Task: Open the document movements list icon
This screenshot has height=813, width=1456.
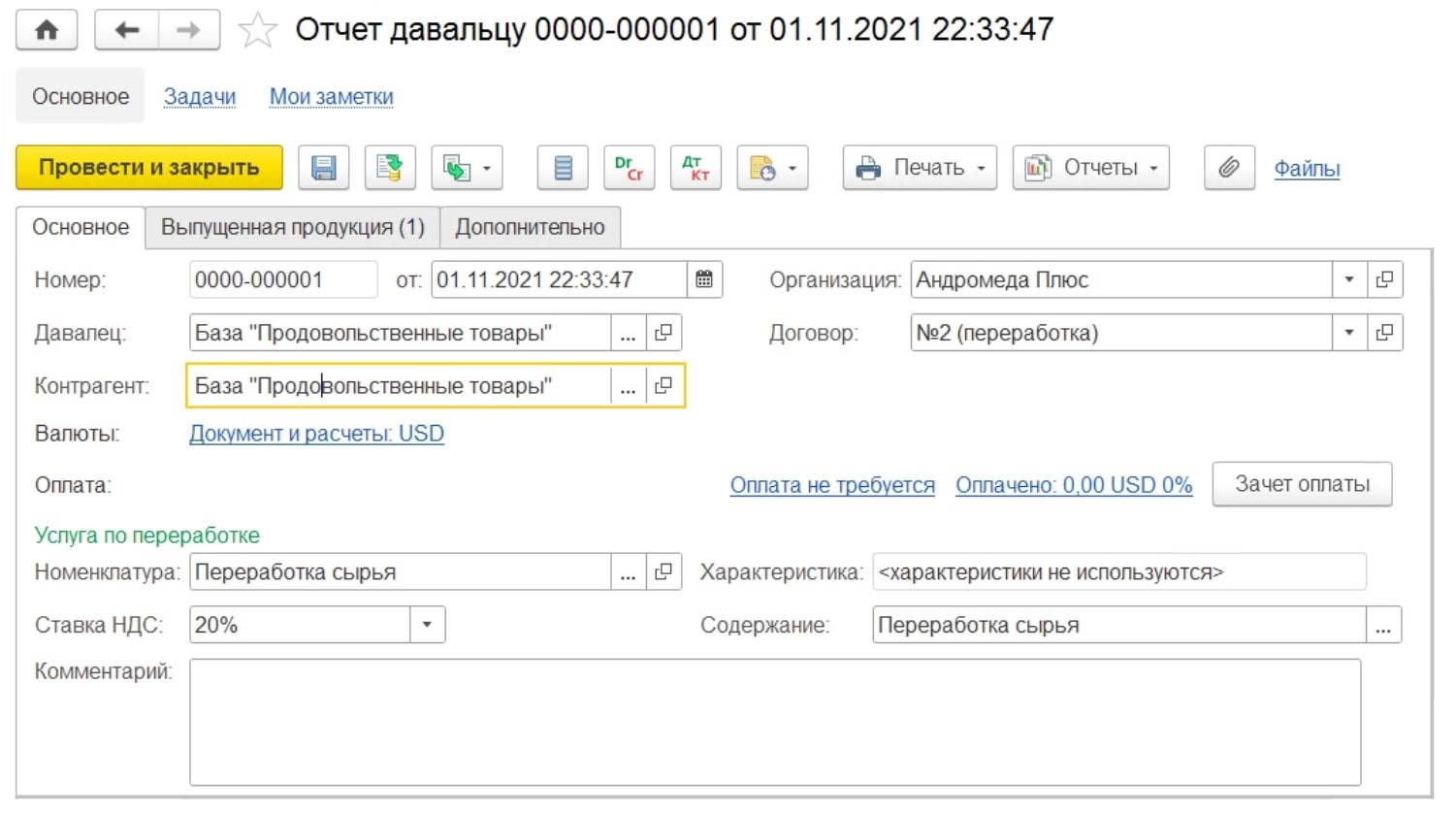Action: point(563,168)
